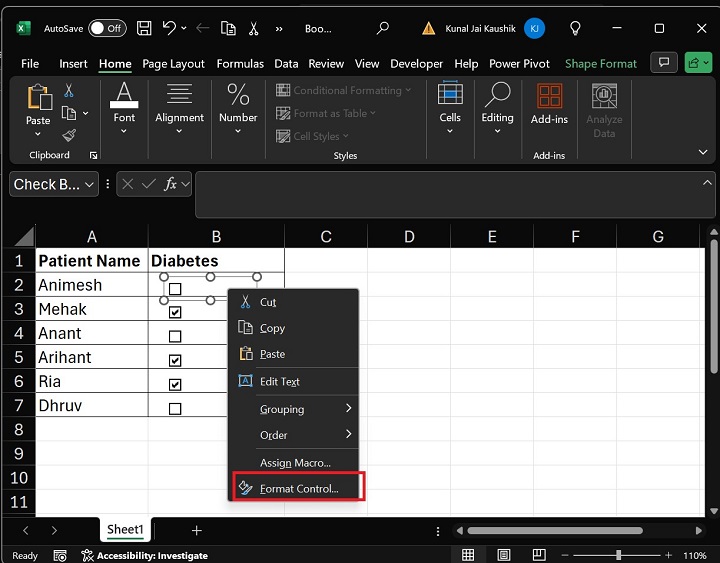This screenshot has height=563, width=720.
Task: Click the Cut scissors icon in Clipboard group
Action: pyautogui.click(x=69, y=91)
